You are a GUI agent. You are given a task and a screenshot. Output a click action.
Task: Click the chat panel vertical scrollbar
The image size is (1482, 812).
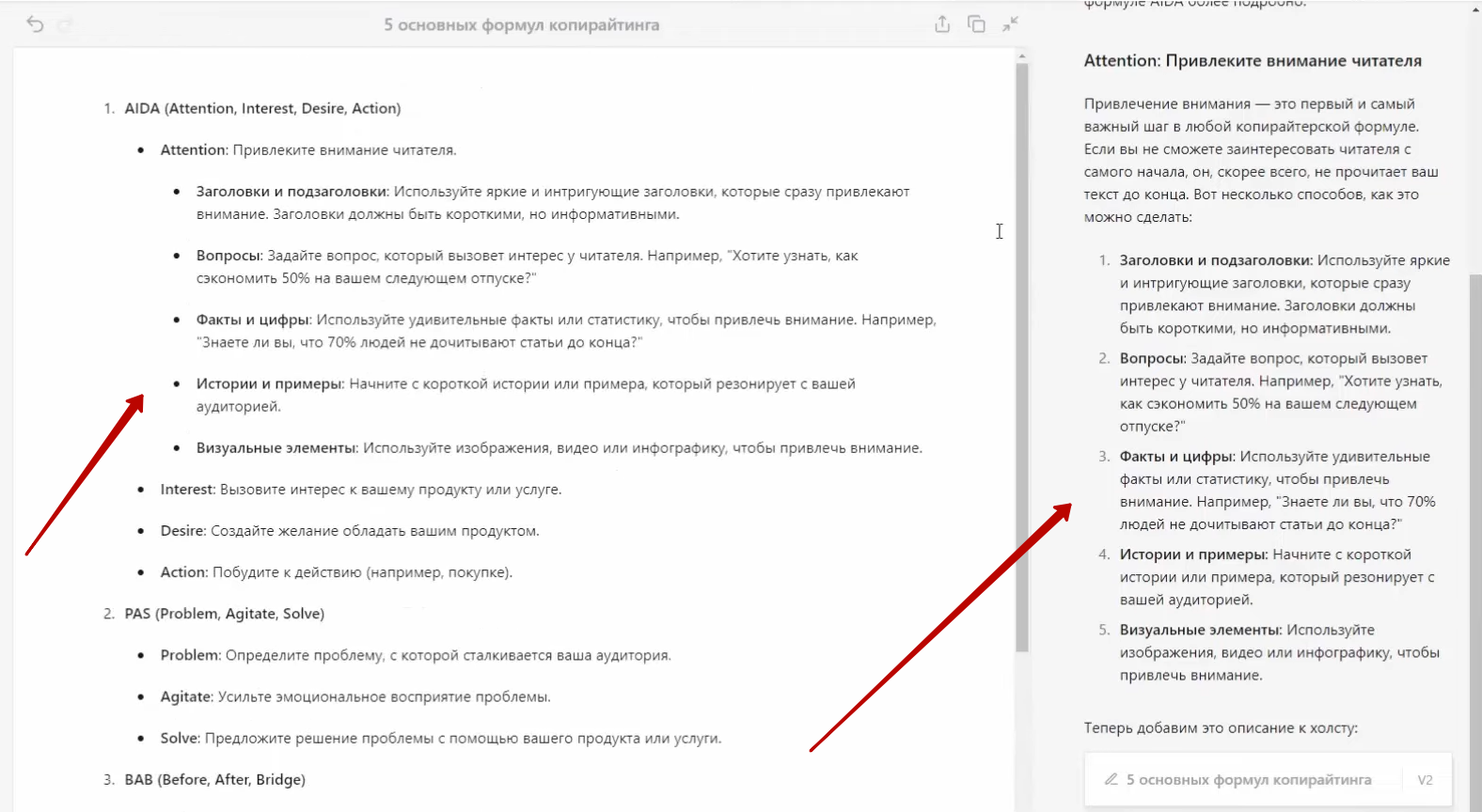click(x=1474, y=545)
